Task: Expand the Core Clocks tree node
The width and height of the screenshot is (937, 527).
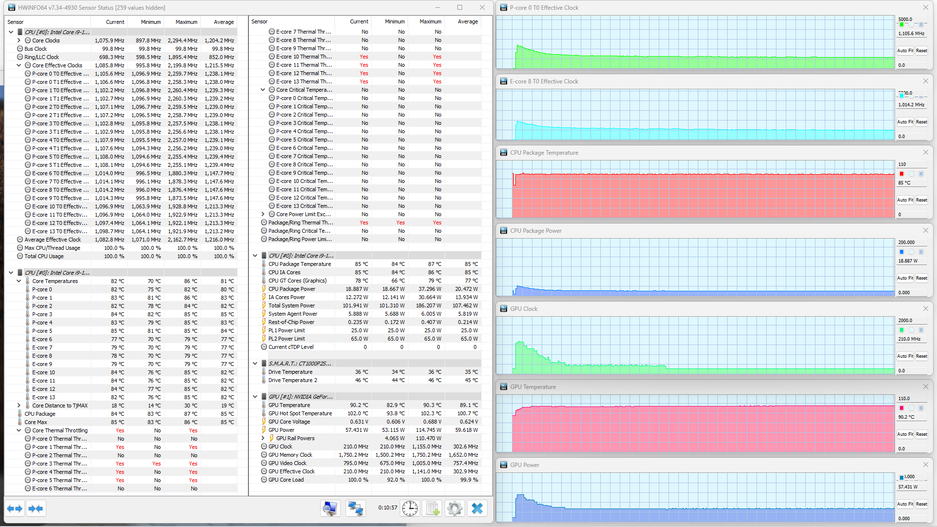Action: (19, 41)
